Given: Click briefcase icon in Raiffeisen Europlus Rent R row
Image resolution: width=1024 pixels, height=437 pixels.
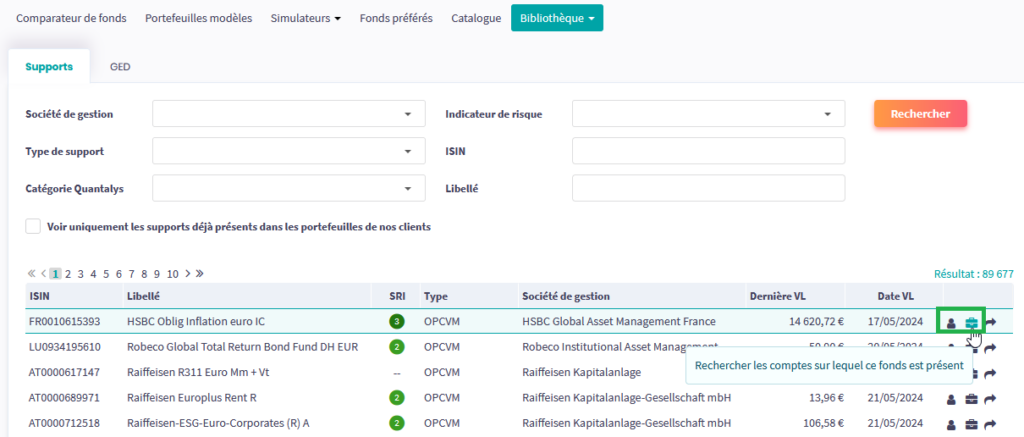Looking at the screenshot, I should point(971,399).
